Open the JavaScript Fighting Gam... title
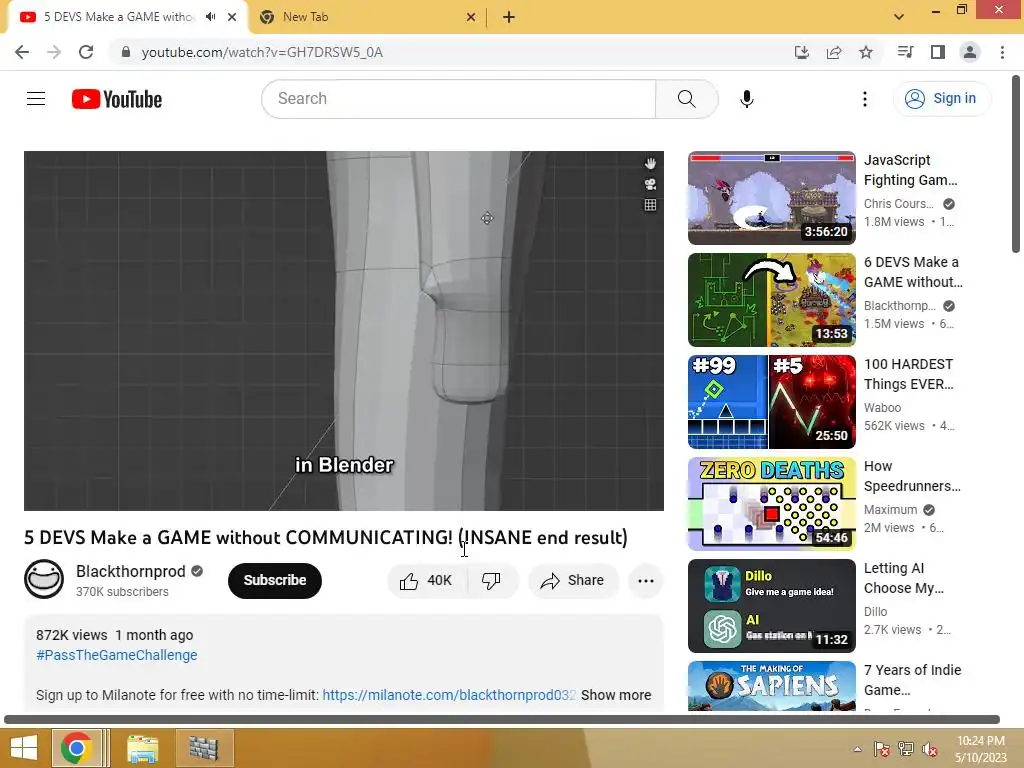Viewport: 1024px width, 768px height. [x=910, y=170]
